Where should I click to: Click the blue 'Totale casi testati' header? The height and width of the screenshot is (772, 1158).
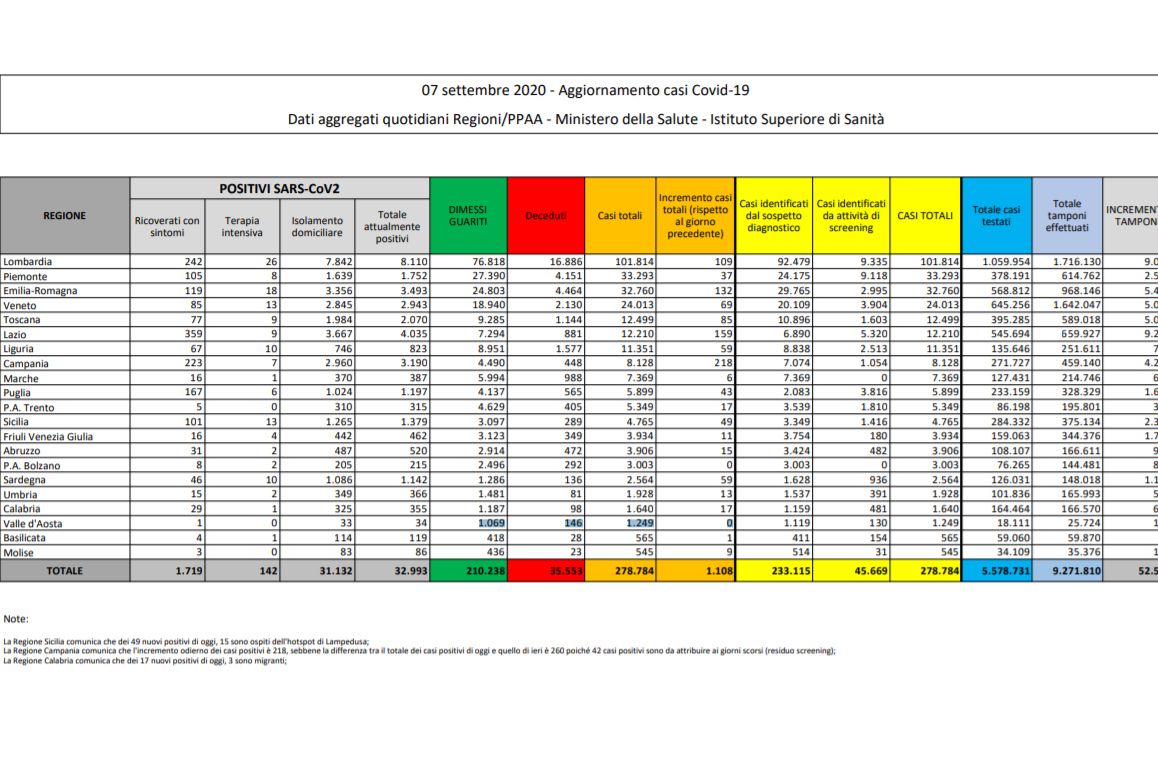[996, 215]
